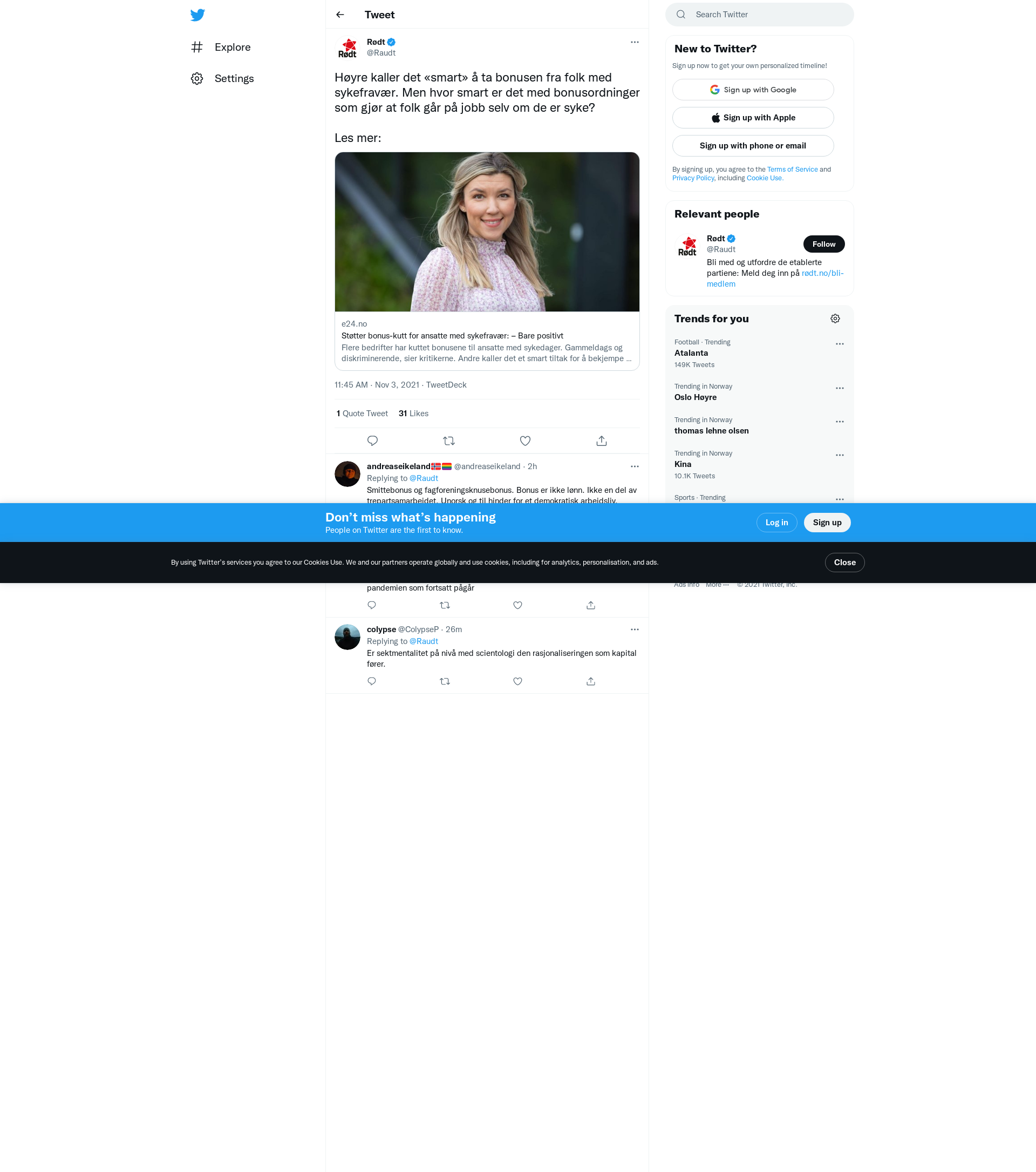Viewport: 1036px width, 1172px height.
Task: Sign up with Apple
Action: click(753, 118)
